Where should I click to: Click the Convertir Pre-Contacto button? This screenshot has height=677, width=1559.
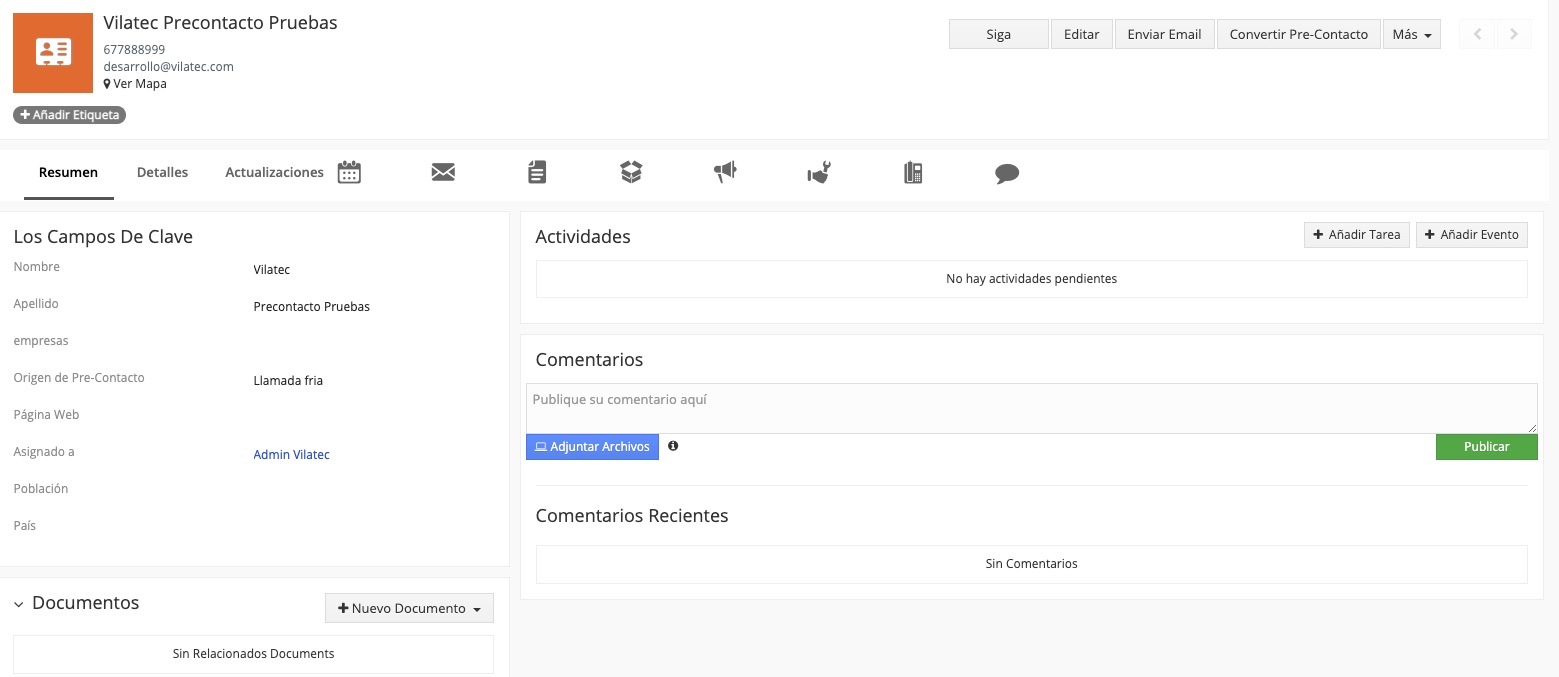pos(1298,34)
